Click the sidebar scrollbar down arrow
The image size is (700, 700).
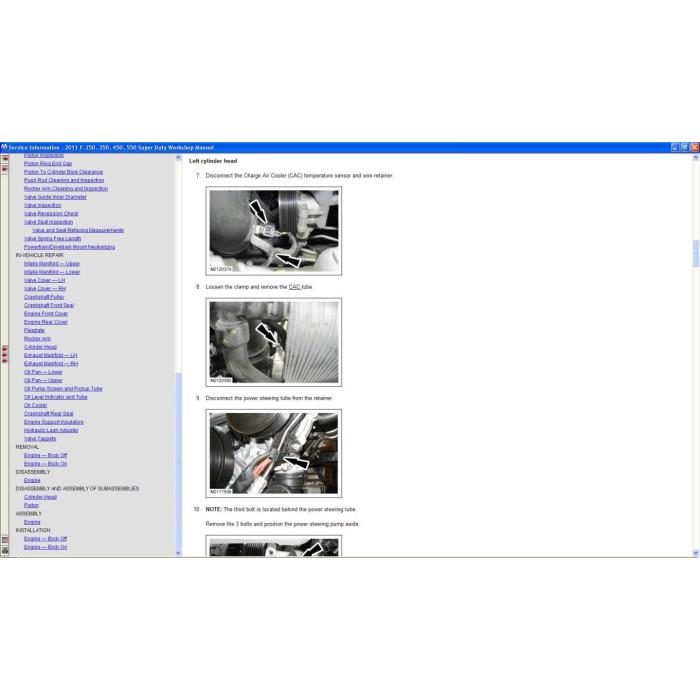[x=179, y=553]
